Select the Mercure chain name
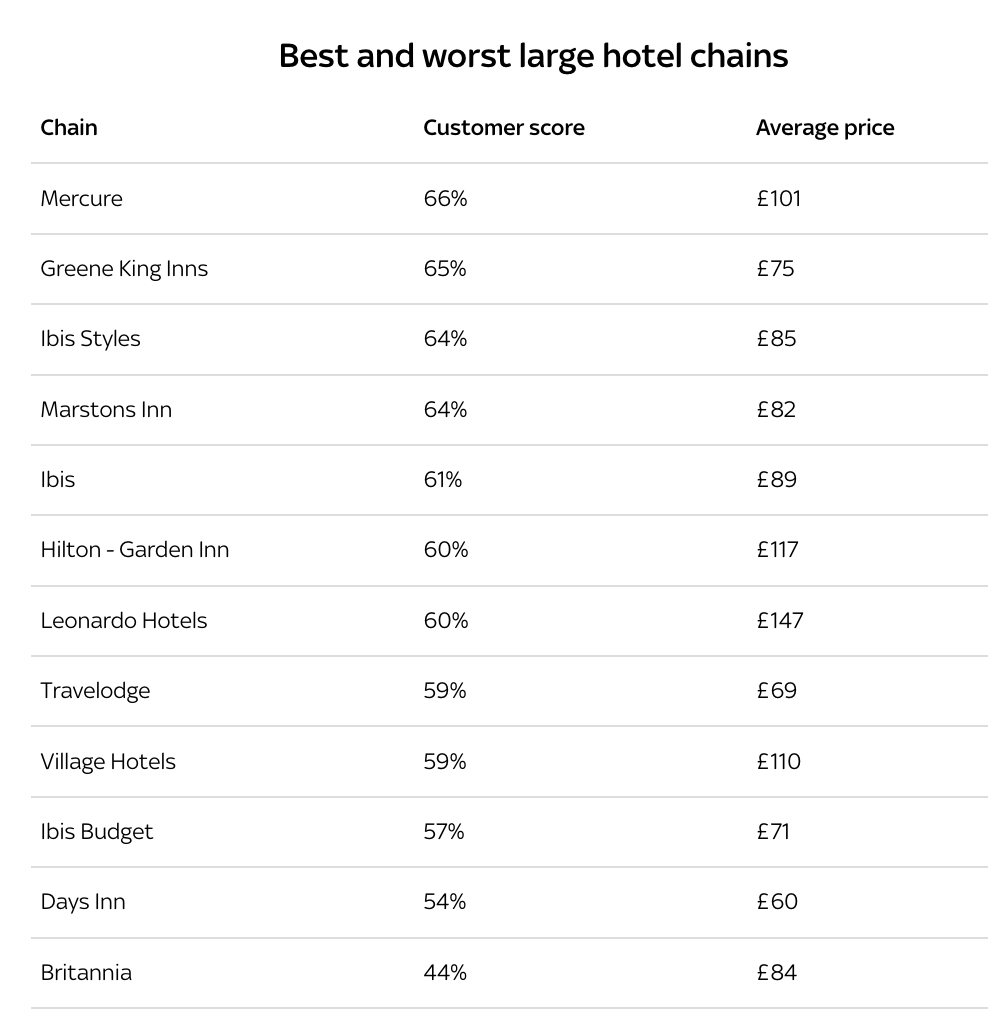Viewport: 988px width, 1020px height. [81, 199]
